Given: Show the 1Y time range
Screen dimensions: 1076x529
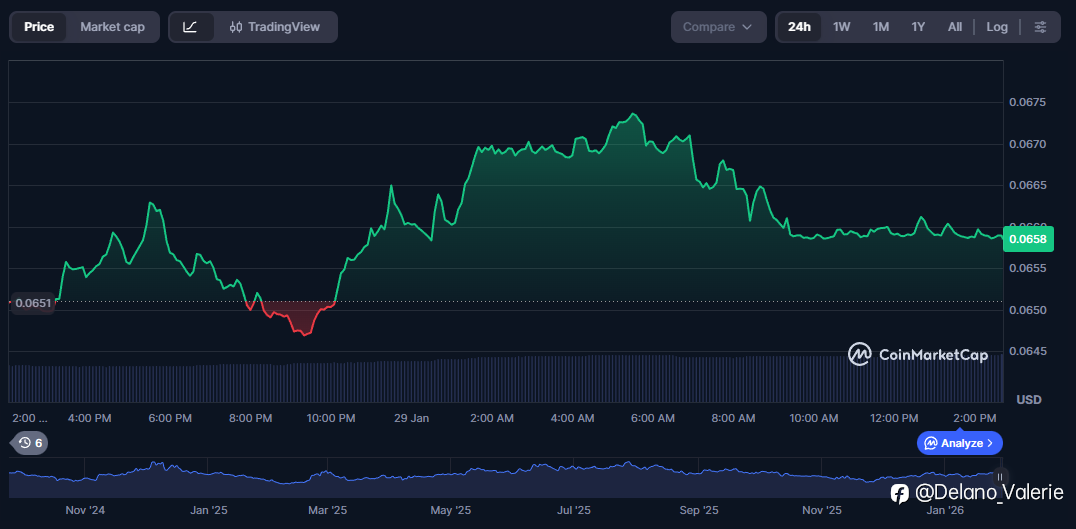Looking at the screenshot, I should pyautogui.click(x=918, y=27).
